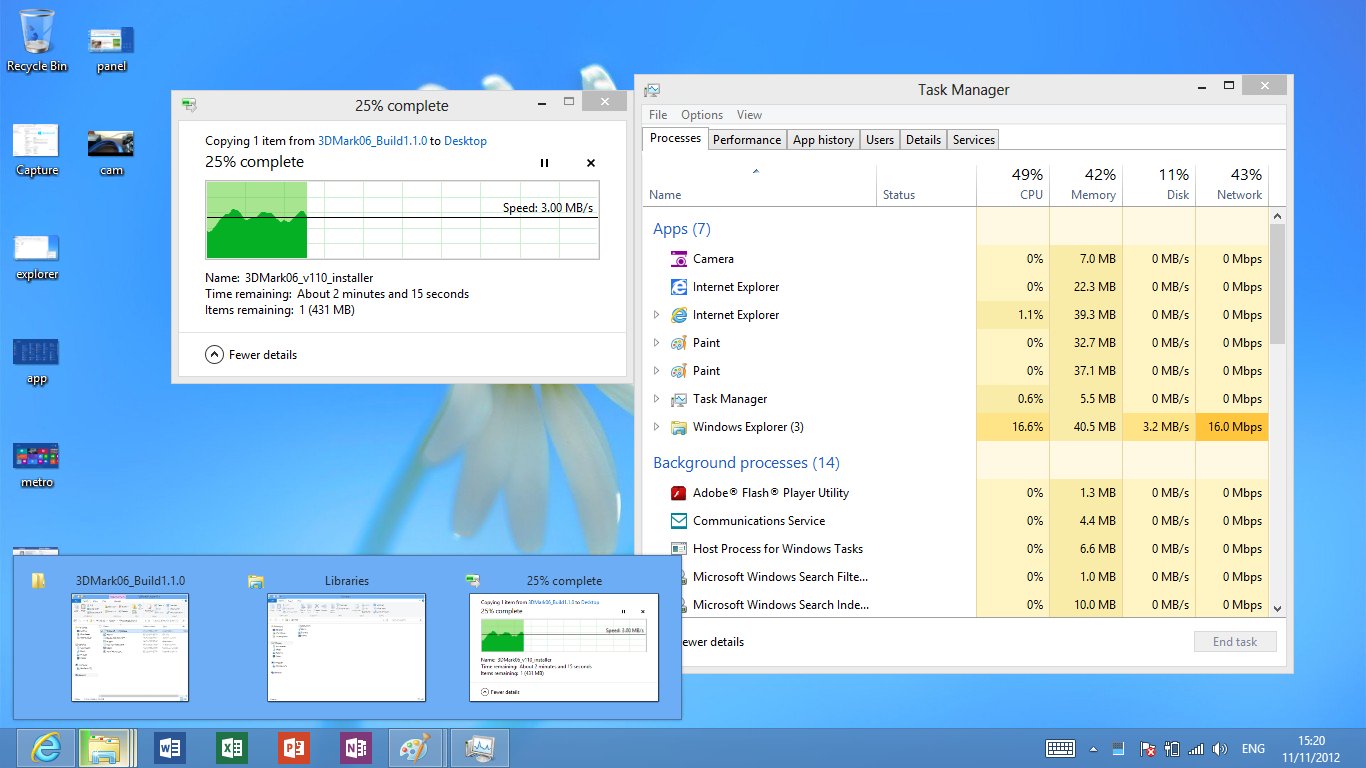
Task: Click the Adobe Flash Player Utility icon
Action: click(679, 493)
